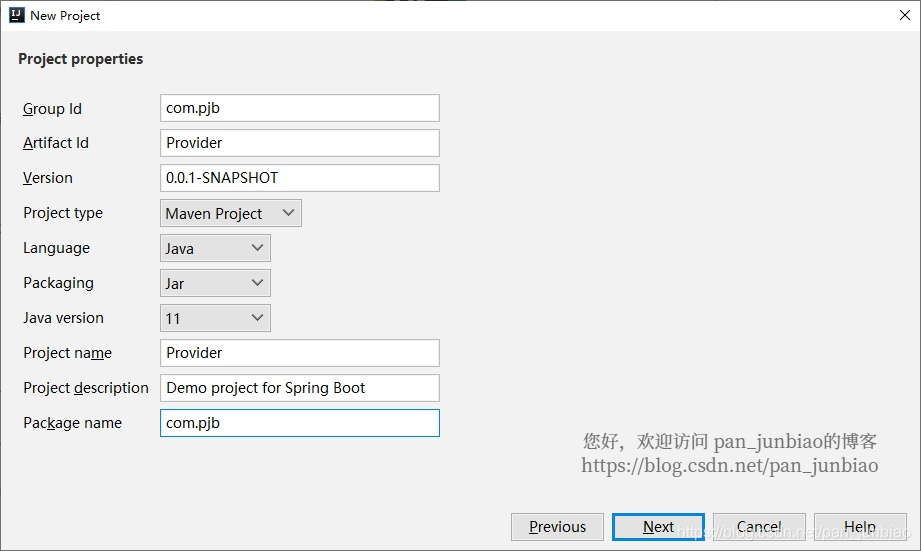Open the Project type dropdown

click(231, 213)
